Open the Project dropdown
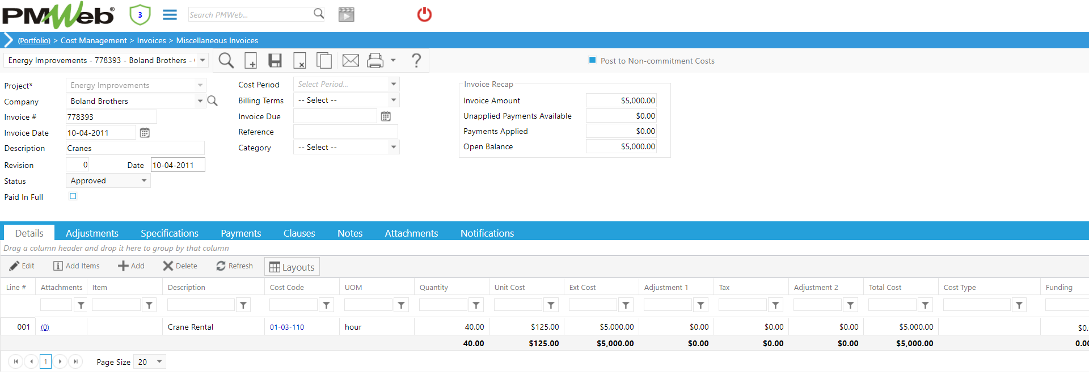1089x372 pixels. [x=201, y=85]
